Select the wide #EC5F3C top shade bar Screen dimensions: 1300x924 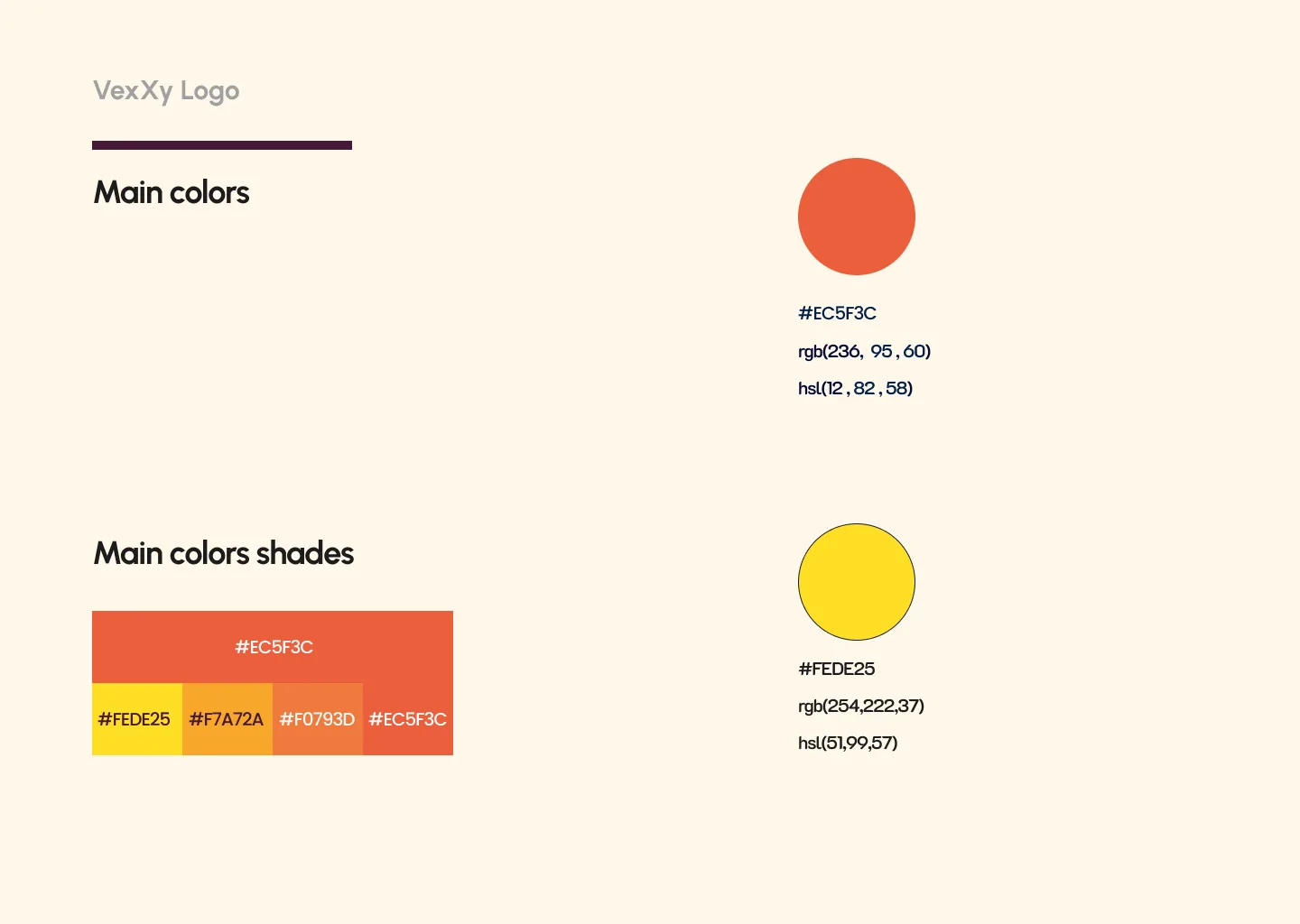coord(273,647)
